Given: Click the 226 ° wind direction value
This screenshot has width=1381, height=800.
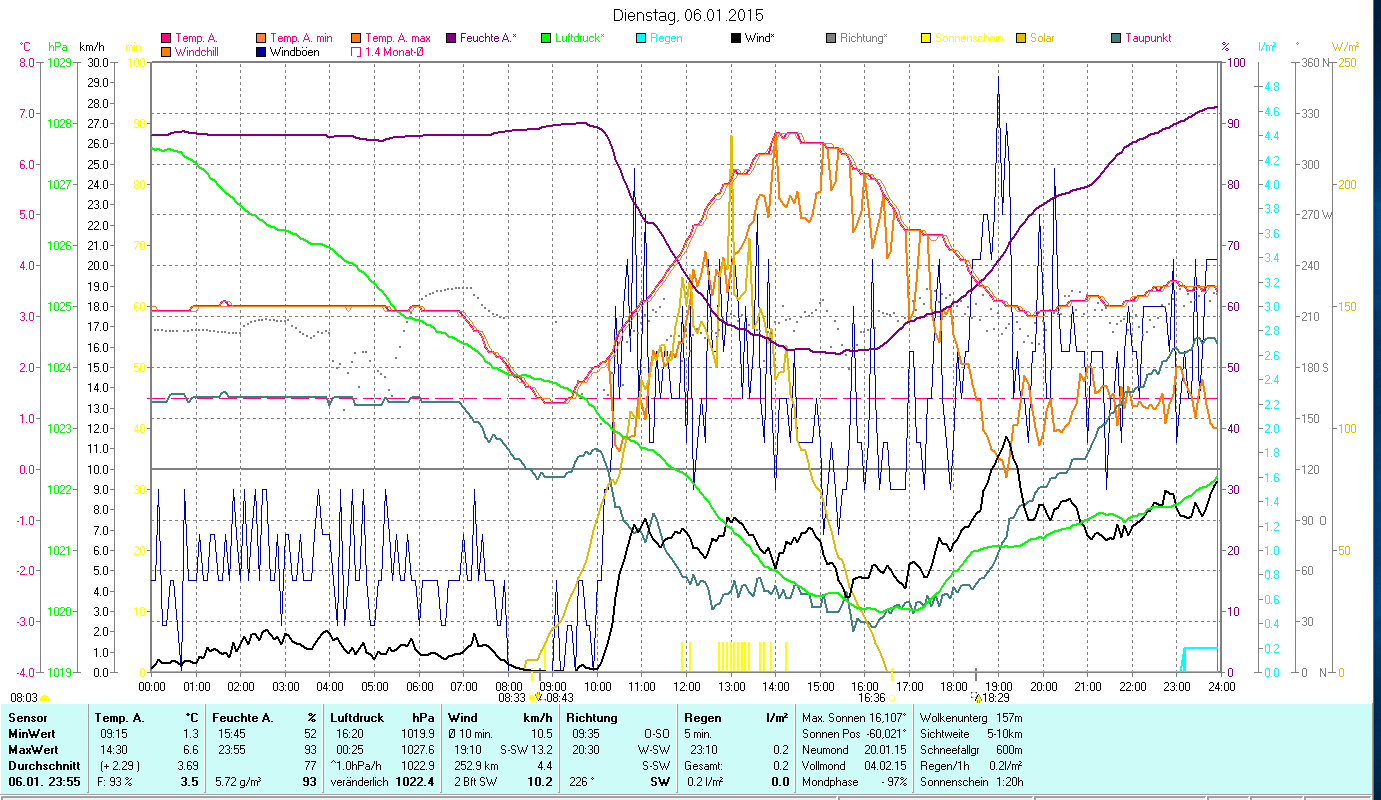Looking at the screenshot, I should point(583,782).
